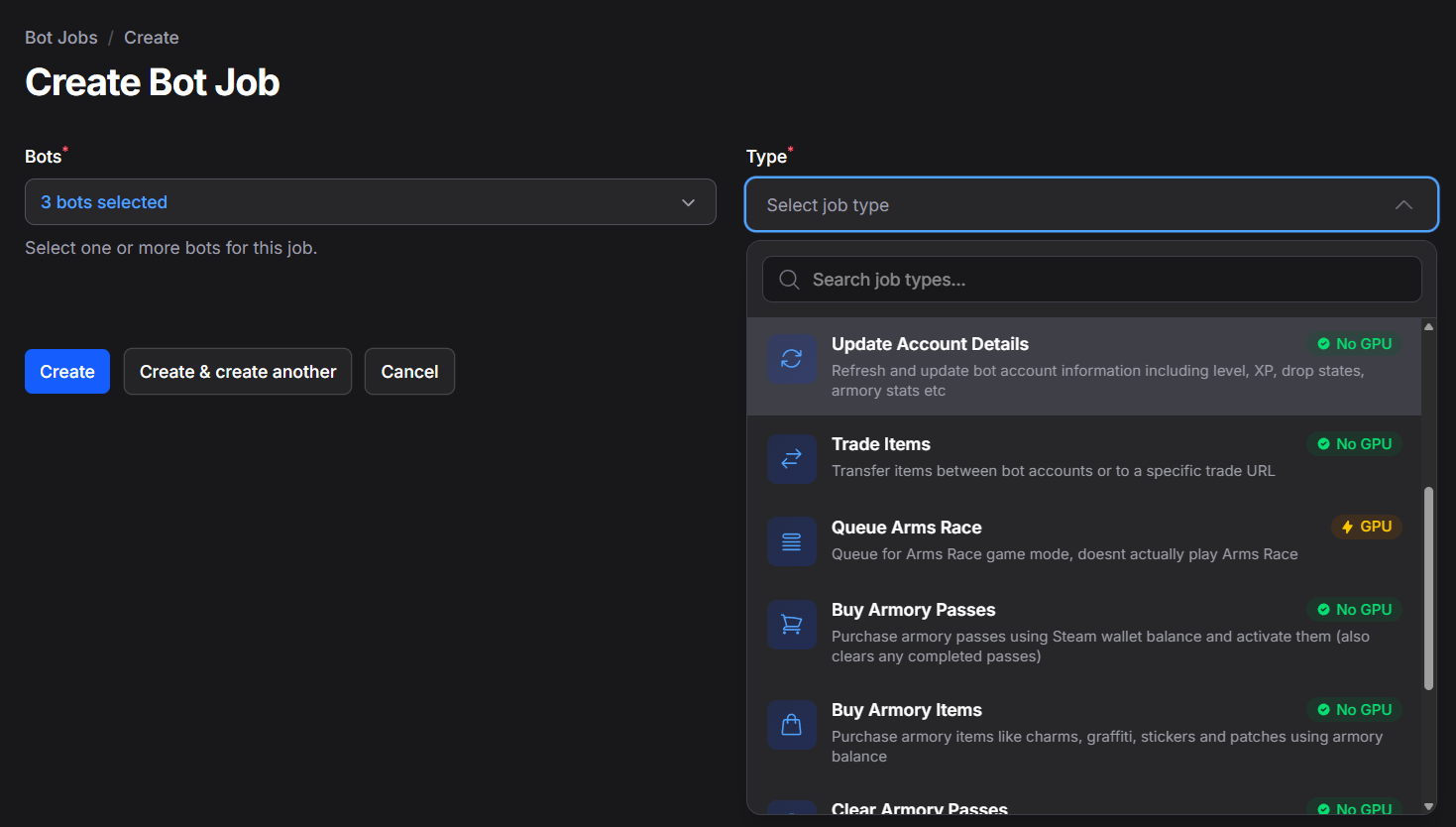The image size is (1456, 827).
Task: Click the Create button
Action: point(66,371)
